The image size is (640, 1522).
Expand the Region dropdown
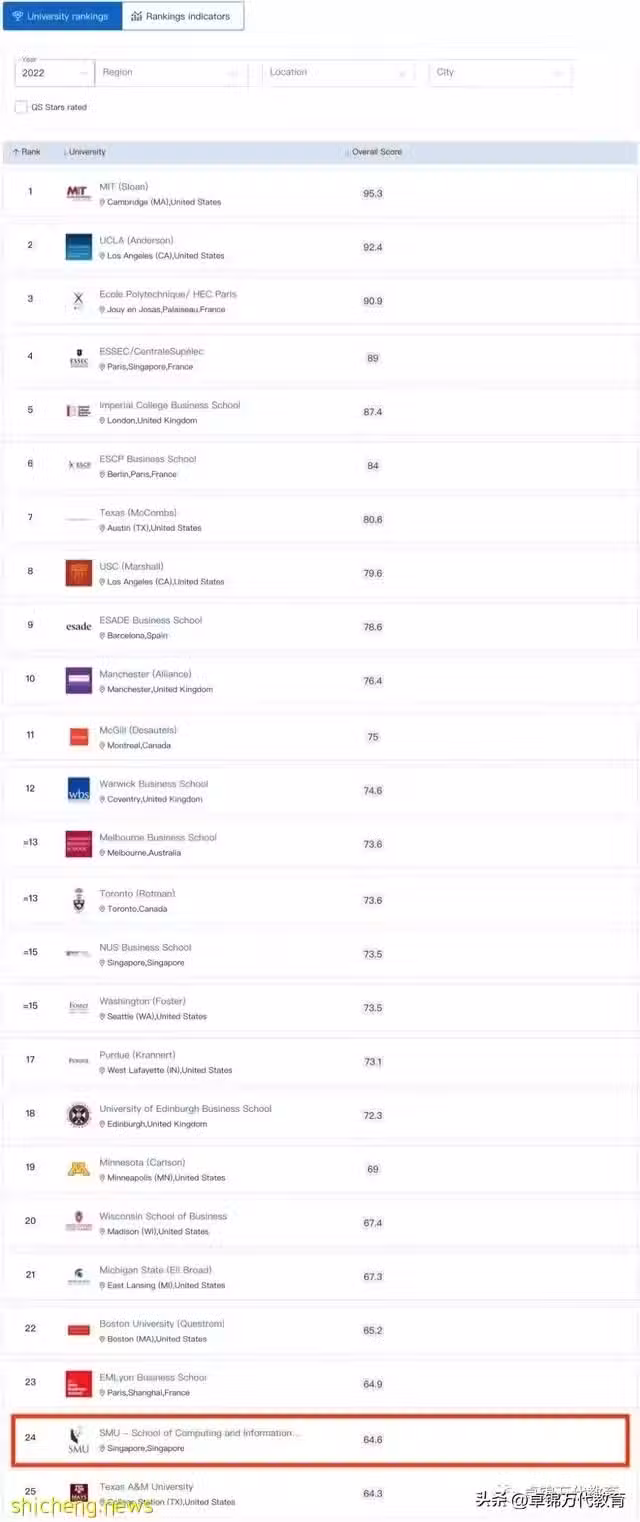[x=172, y=72]
